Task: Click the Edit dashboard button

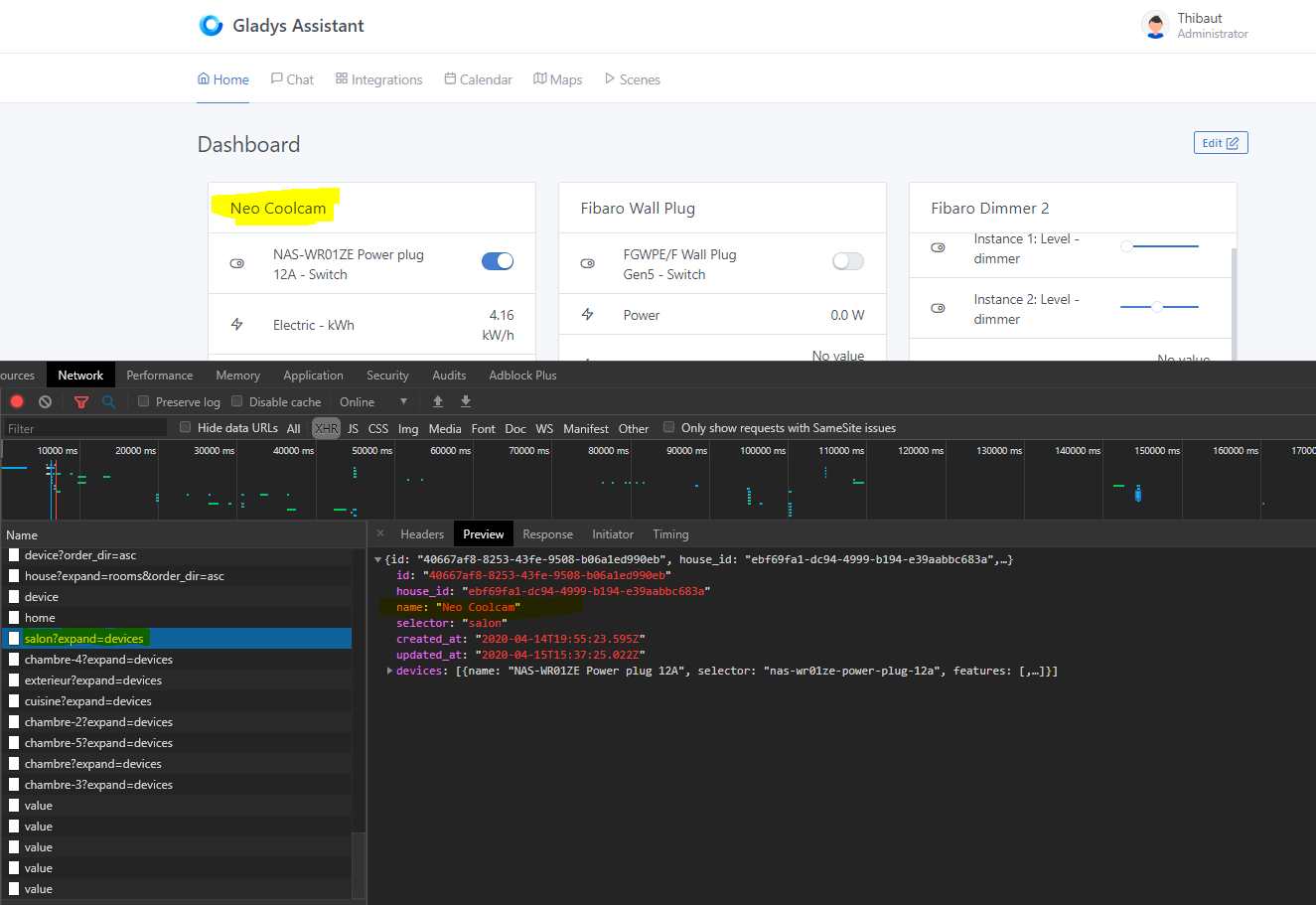Action: 1220,142
